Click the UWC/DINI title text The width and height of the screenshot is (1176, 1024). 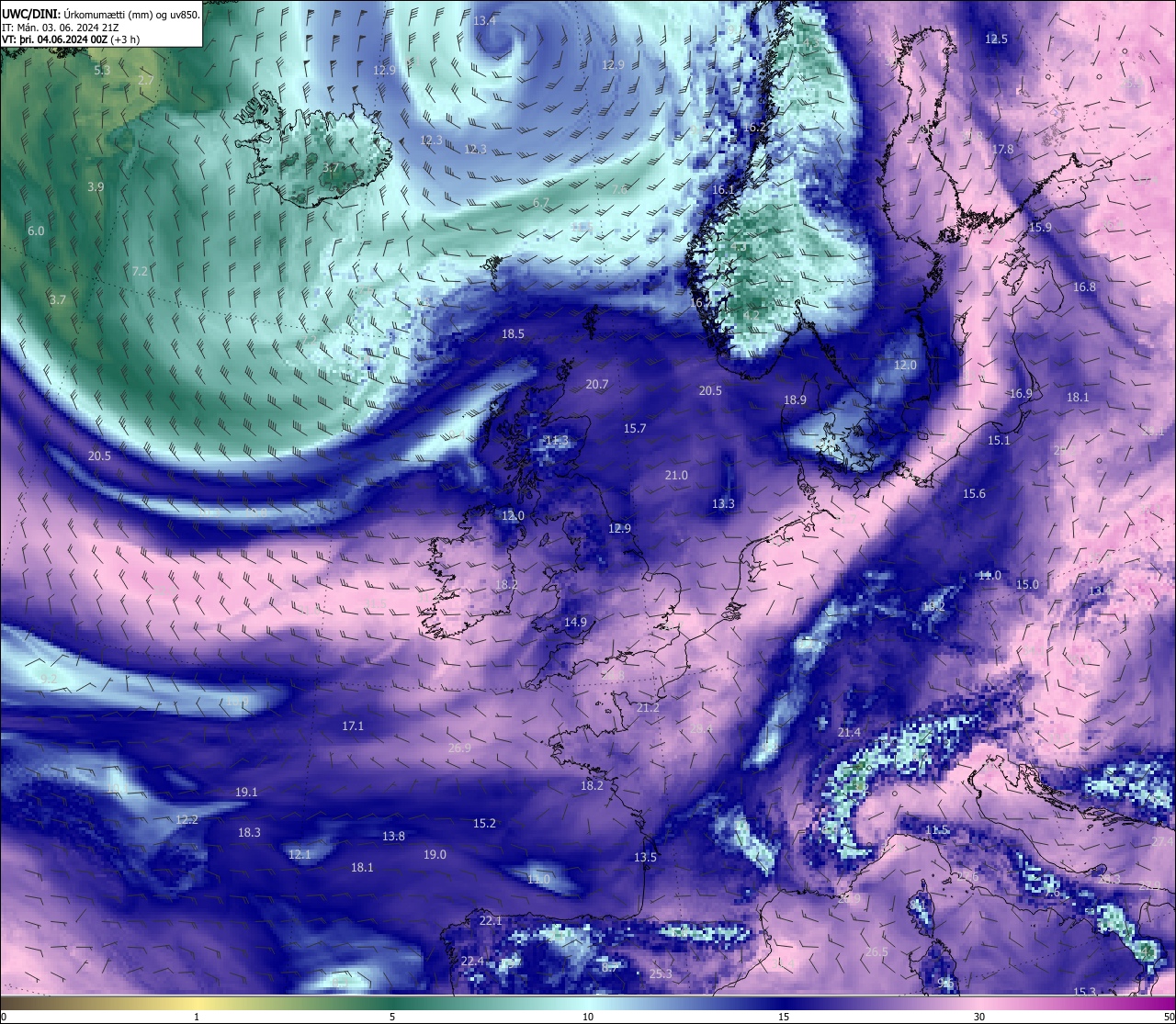tap(101, 15)
